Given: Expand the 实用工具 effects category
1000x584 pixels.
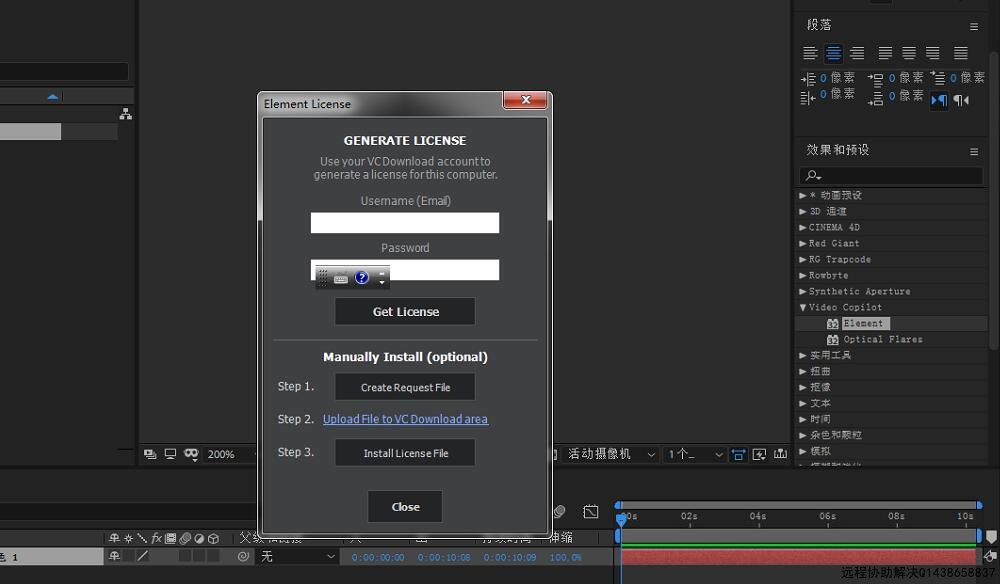Looking at the screenshot, I should [803, 355].
